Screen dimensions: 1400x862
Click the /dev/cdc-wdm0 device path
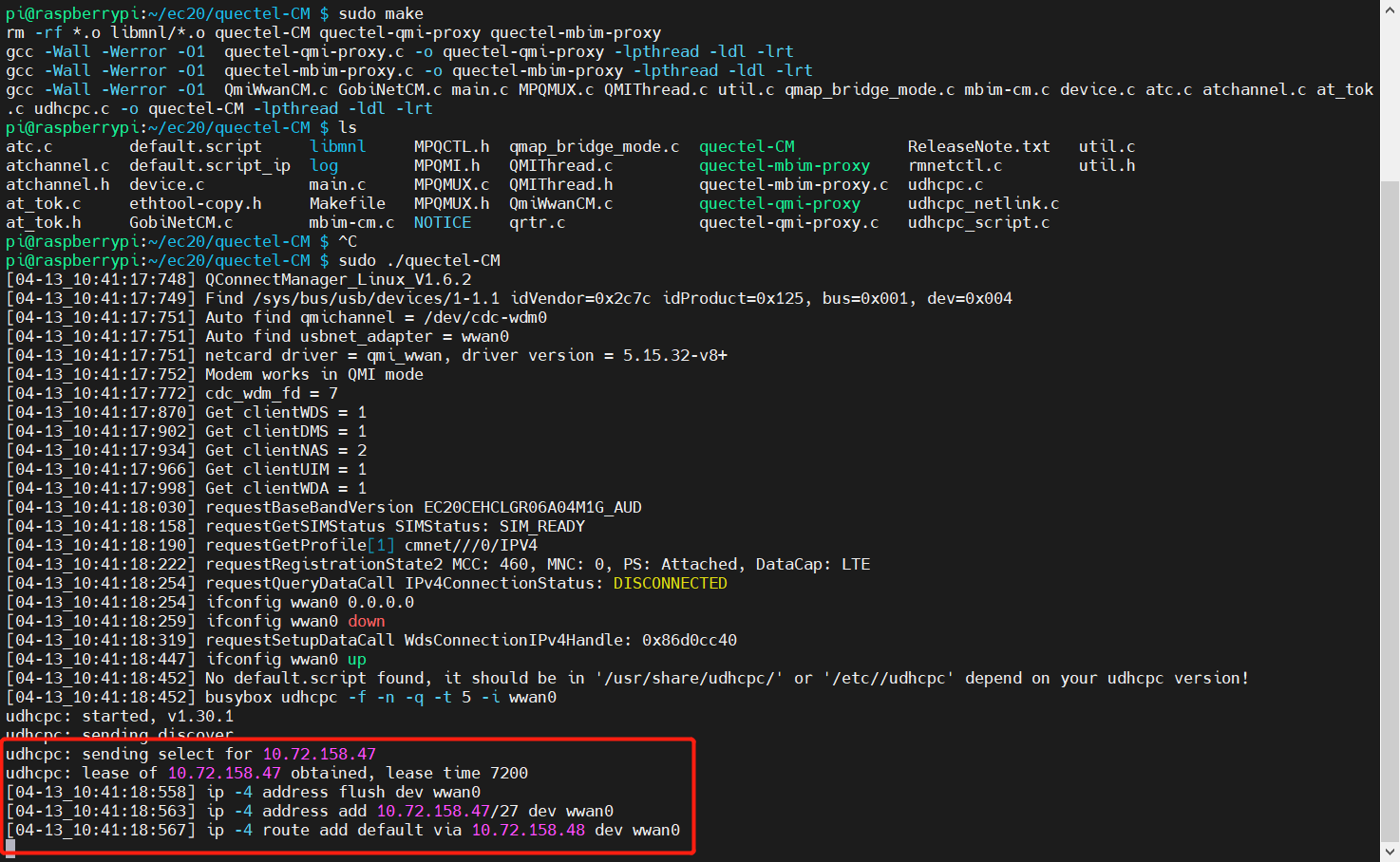(485, 317)
